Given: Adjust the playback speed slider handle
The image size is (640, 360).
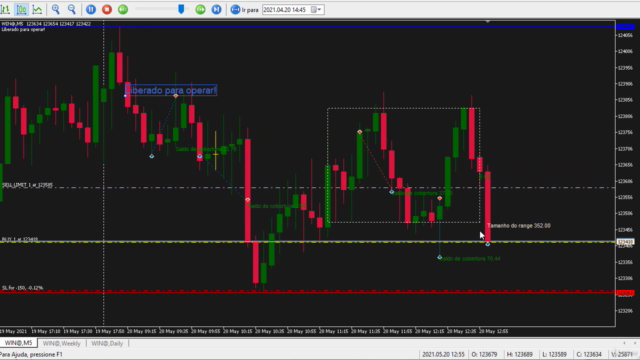Looking at the screenshot, I should click(181, 9).
